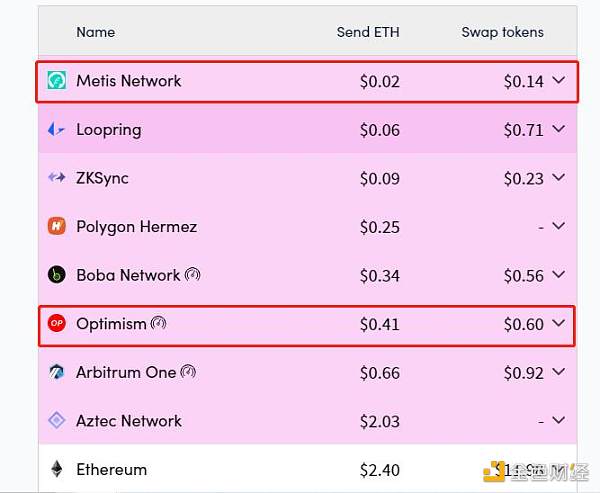Viewport: 600px width, 493px height.
Task: Click gauge icon next to Optimism
Action: [x=158, y=324]
